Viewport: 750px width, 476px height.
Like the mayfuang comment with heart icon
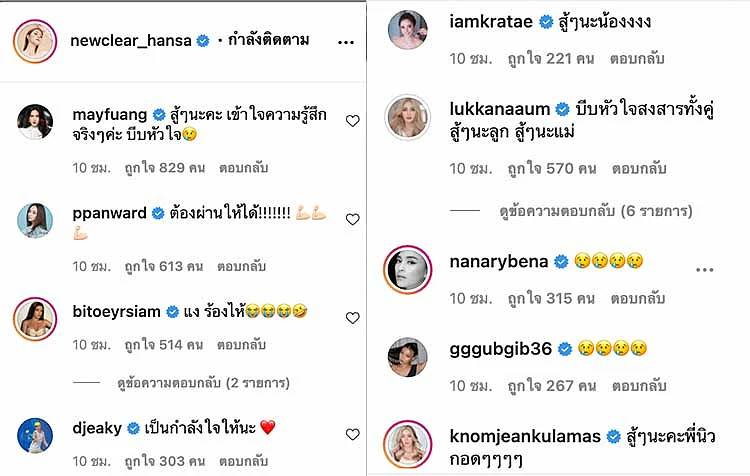(353, 121)
